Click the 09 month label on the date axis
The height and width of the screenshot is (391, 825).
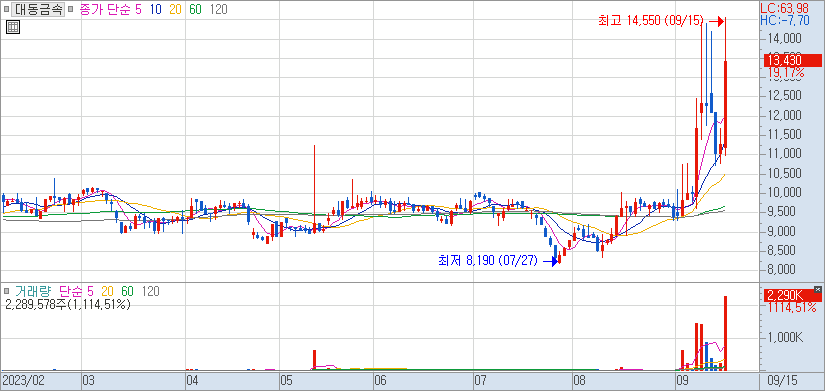682,380
